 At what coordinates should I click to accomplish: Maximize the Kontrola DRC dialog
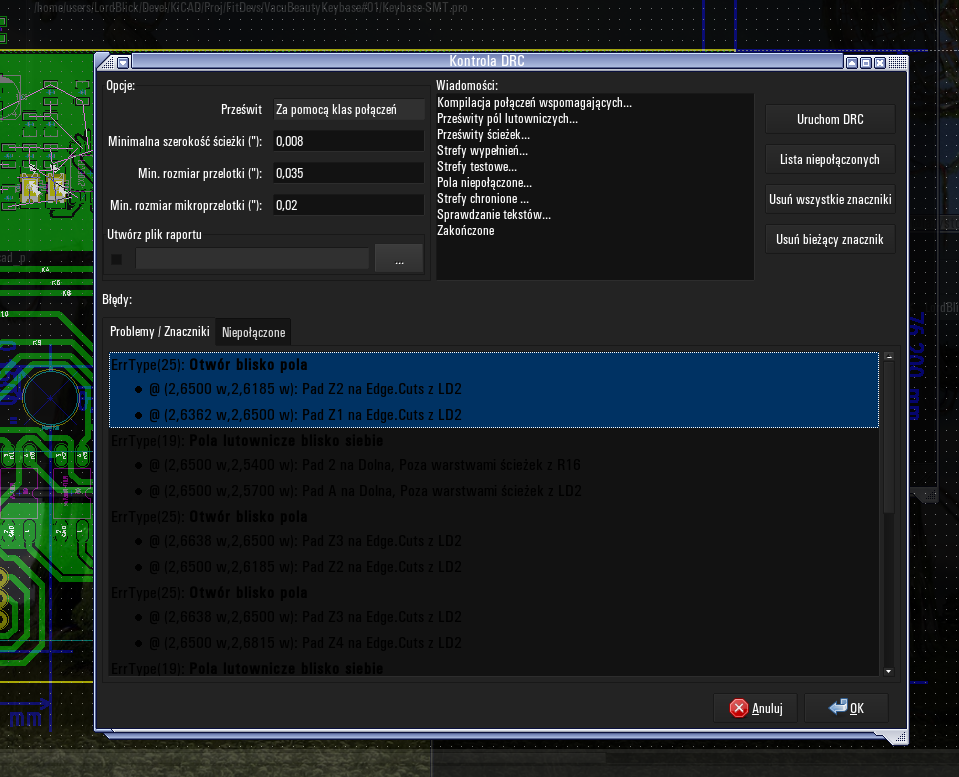coord(865,62)
